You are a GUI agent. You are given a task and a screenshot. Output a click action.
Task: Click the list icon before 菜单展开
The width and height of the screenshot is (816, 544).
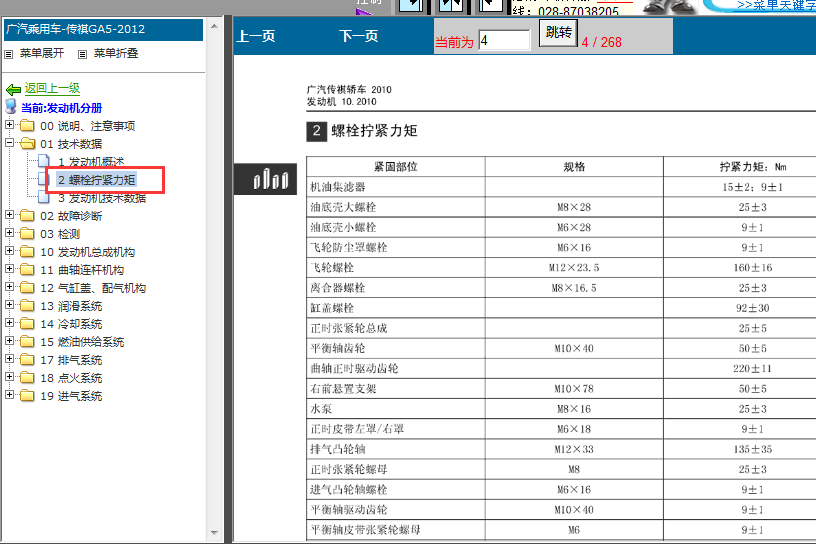tap(8, 54)
